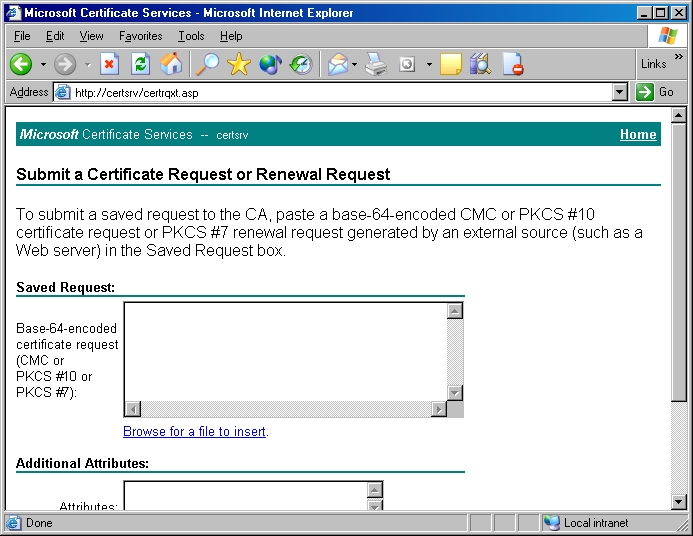The image size is (693, 536).
Task: Expand the Edit button dropdown arrow
Action: click(x=429, y=65)
